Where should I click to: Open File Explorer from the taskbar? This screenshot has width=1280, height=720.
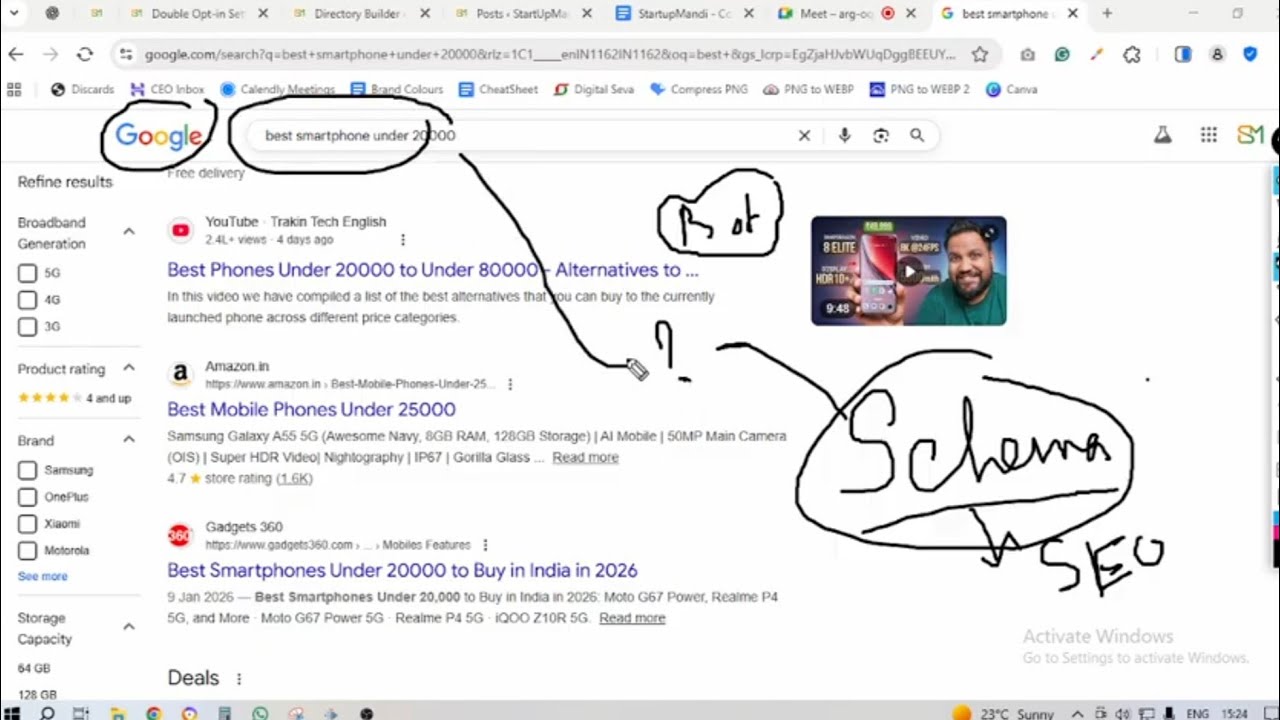pos(118,713)
